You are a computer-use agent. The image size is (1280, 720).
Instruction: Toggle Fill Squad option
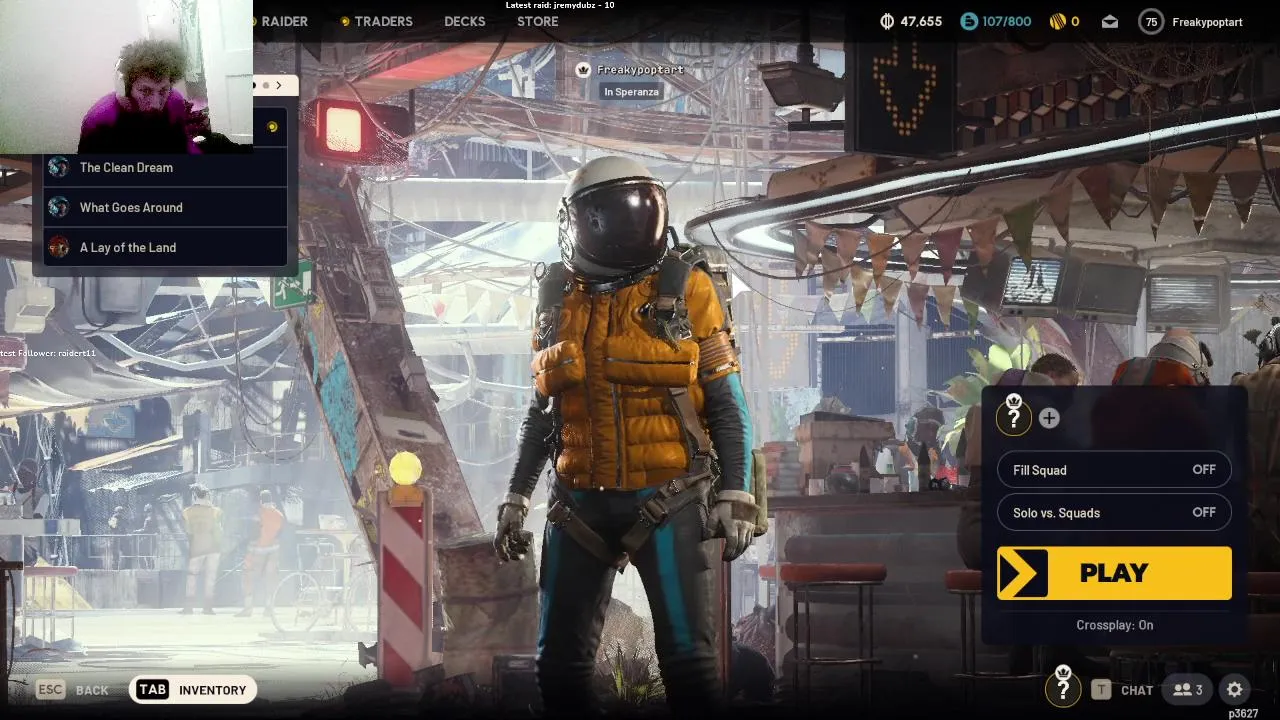tap(1114, 470)
